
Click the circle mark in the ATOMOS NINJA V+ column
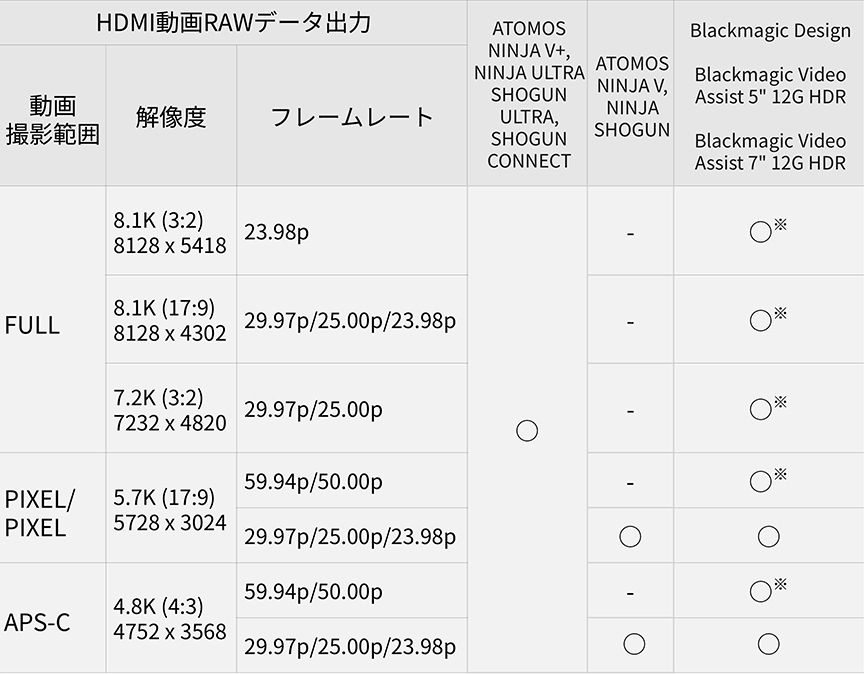pyautogui.click(x=527, y=430)
